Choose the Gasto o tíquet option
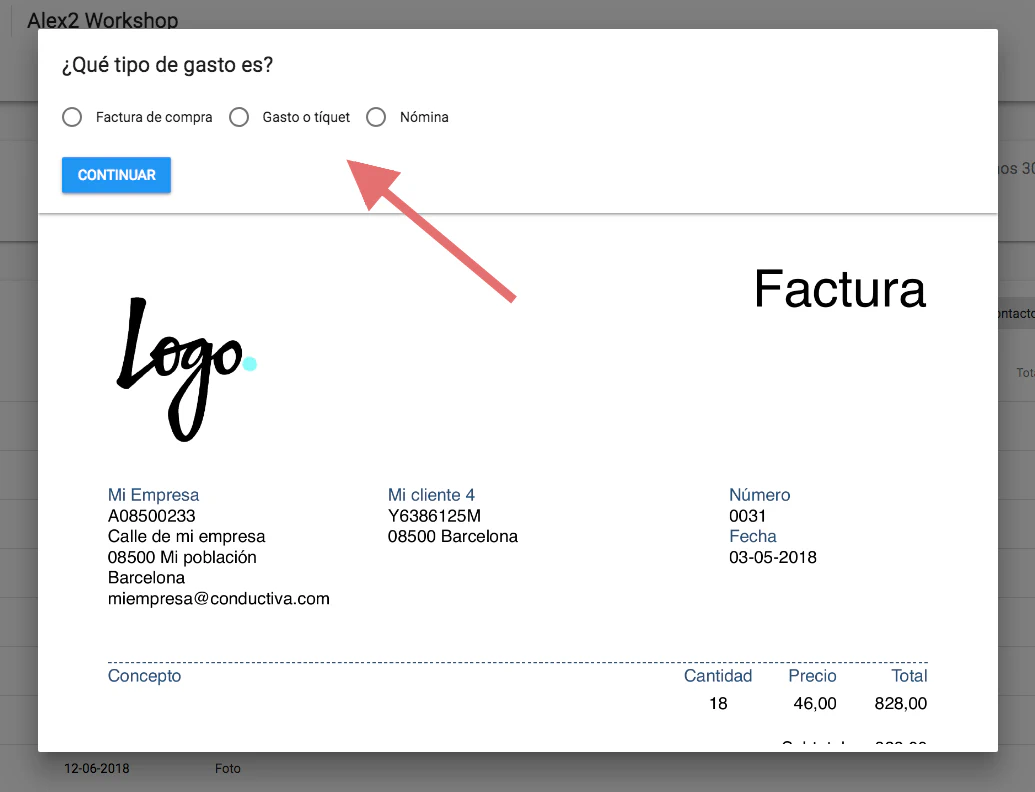The image size is (1035, 792). point(239,117)
